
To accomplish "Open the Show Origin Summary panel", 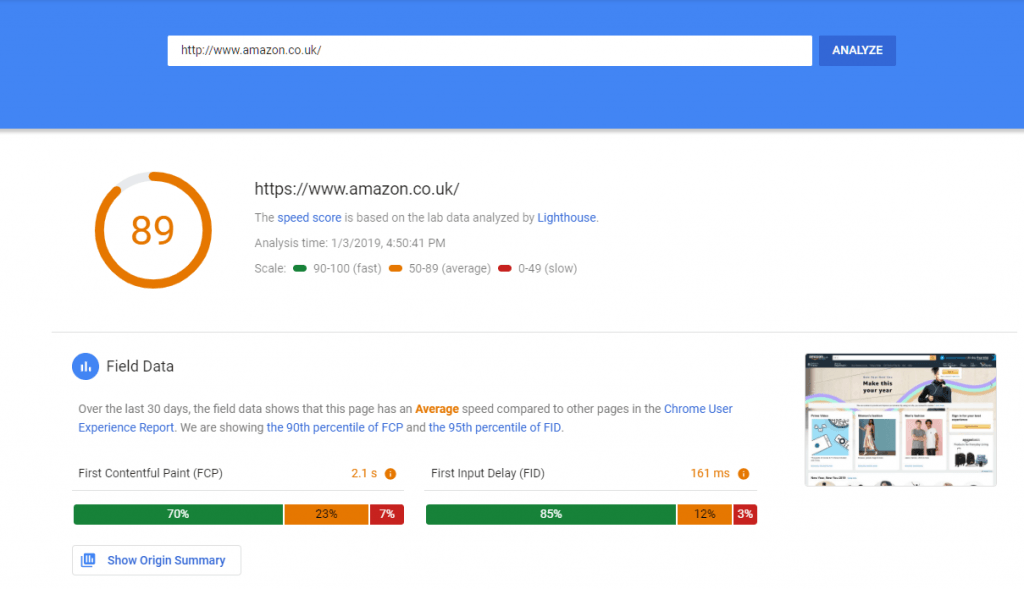I will [156, 560].
